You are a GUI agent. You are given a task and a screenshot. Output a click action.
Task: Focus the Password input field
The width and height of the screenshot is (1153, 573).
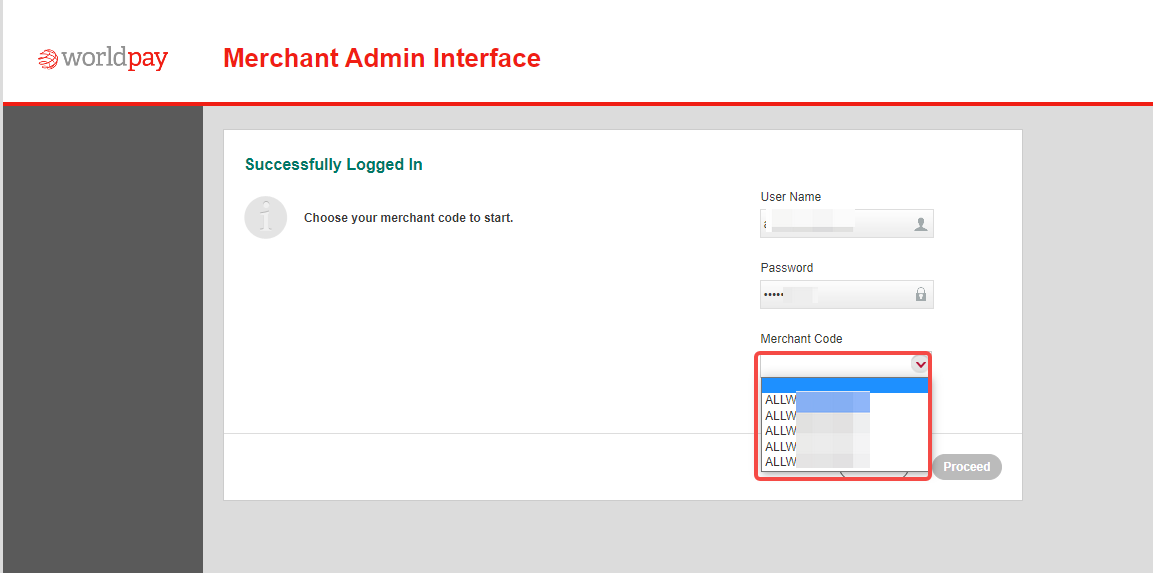tap(846, 294)
